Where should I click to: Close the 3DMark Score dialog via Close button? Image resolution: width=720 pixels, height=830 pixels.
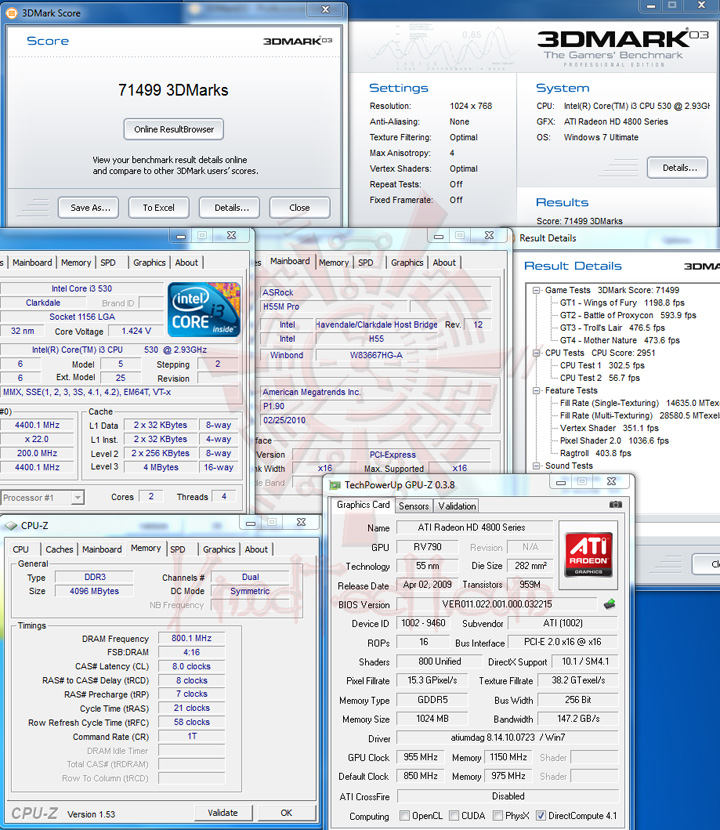[300, 208]
